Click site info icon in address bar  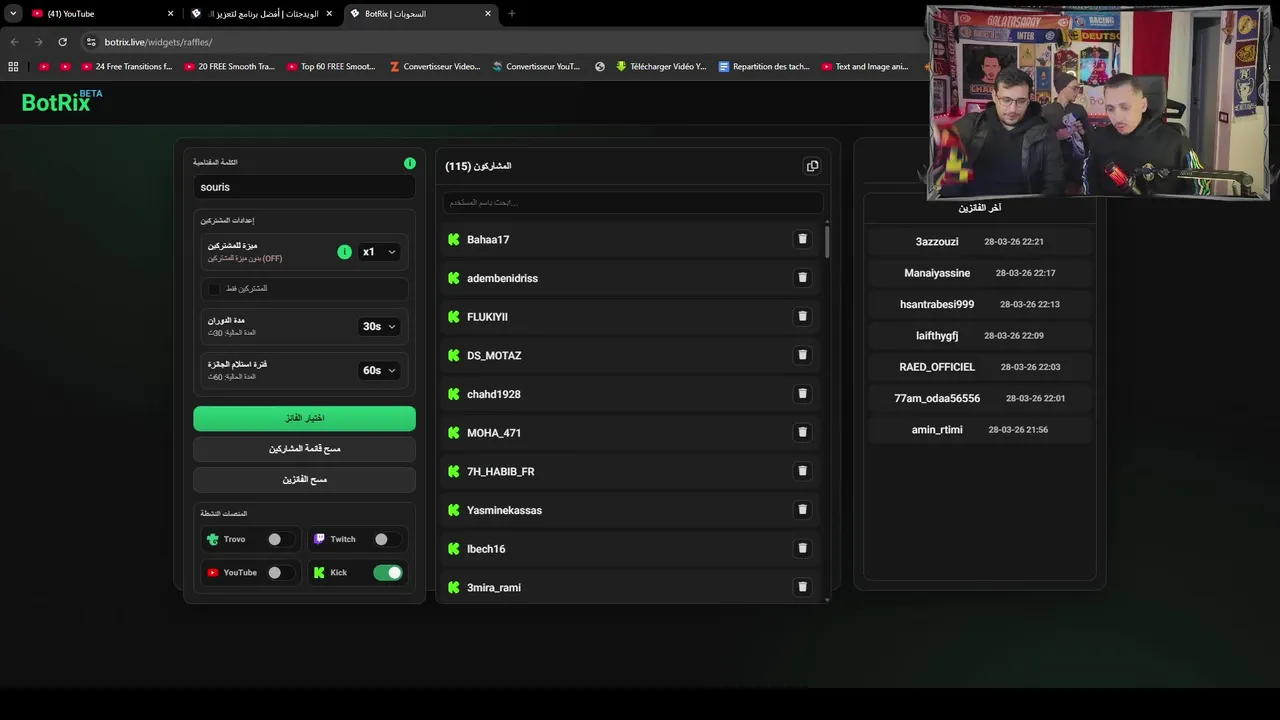point(91,42)
